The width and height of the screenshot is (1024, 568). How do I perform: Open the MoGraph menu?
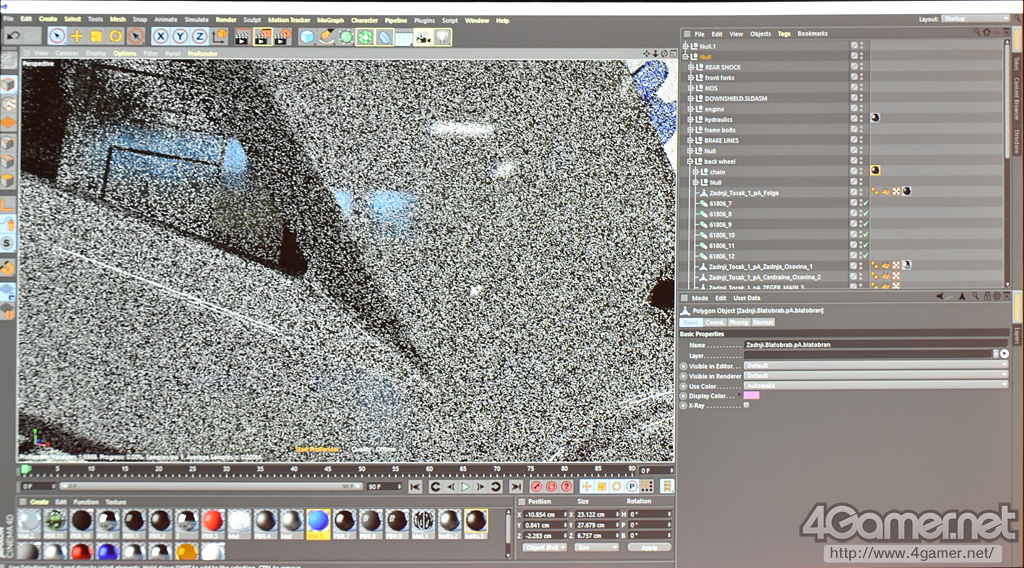[x=331, y=20]
